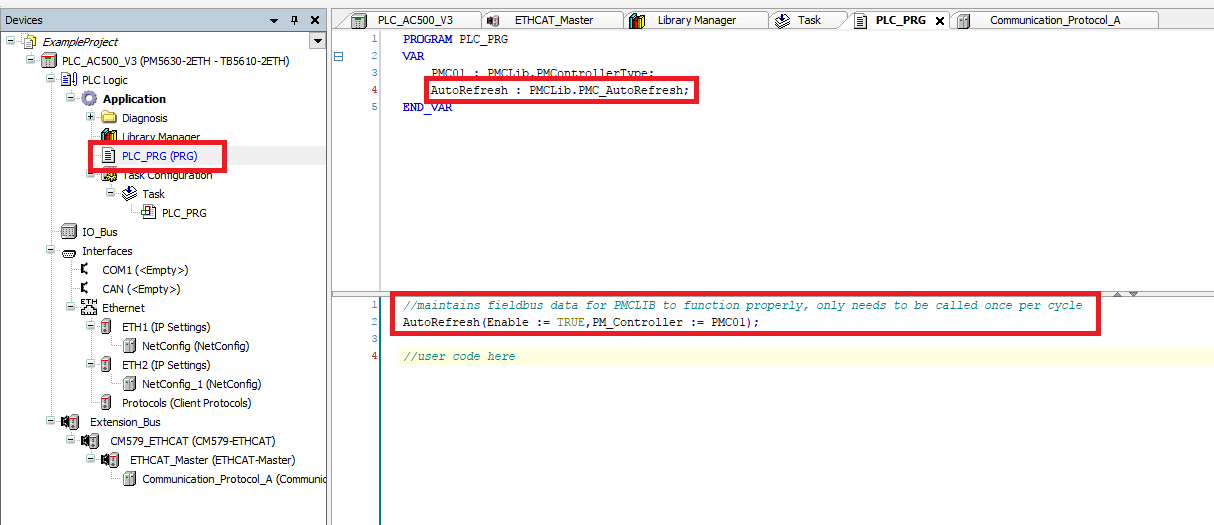This screenshot has height=525, width=1214.
Task: Select the Application gear icon
Action: 89,99
